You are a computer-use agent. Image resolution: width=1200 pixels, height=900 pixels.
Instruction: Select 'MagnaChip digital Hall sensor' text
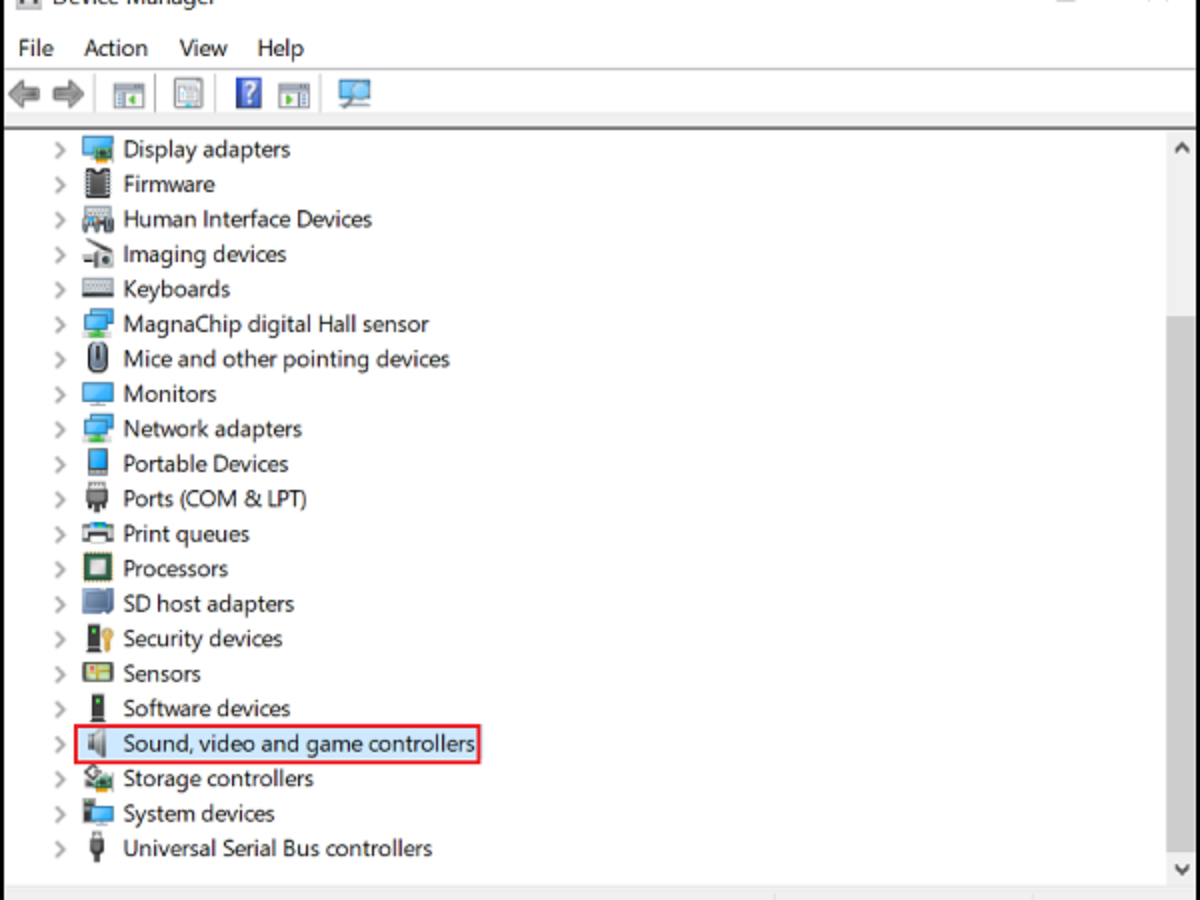(276, 324)
